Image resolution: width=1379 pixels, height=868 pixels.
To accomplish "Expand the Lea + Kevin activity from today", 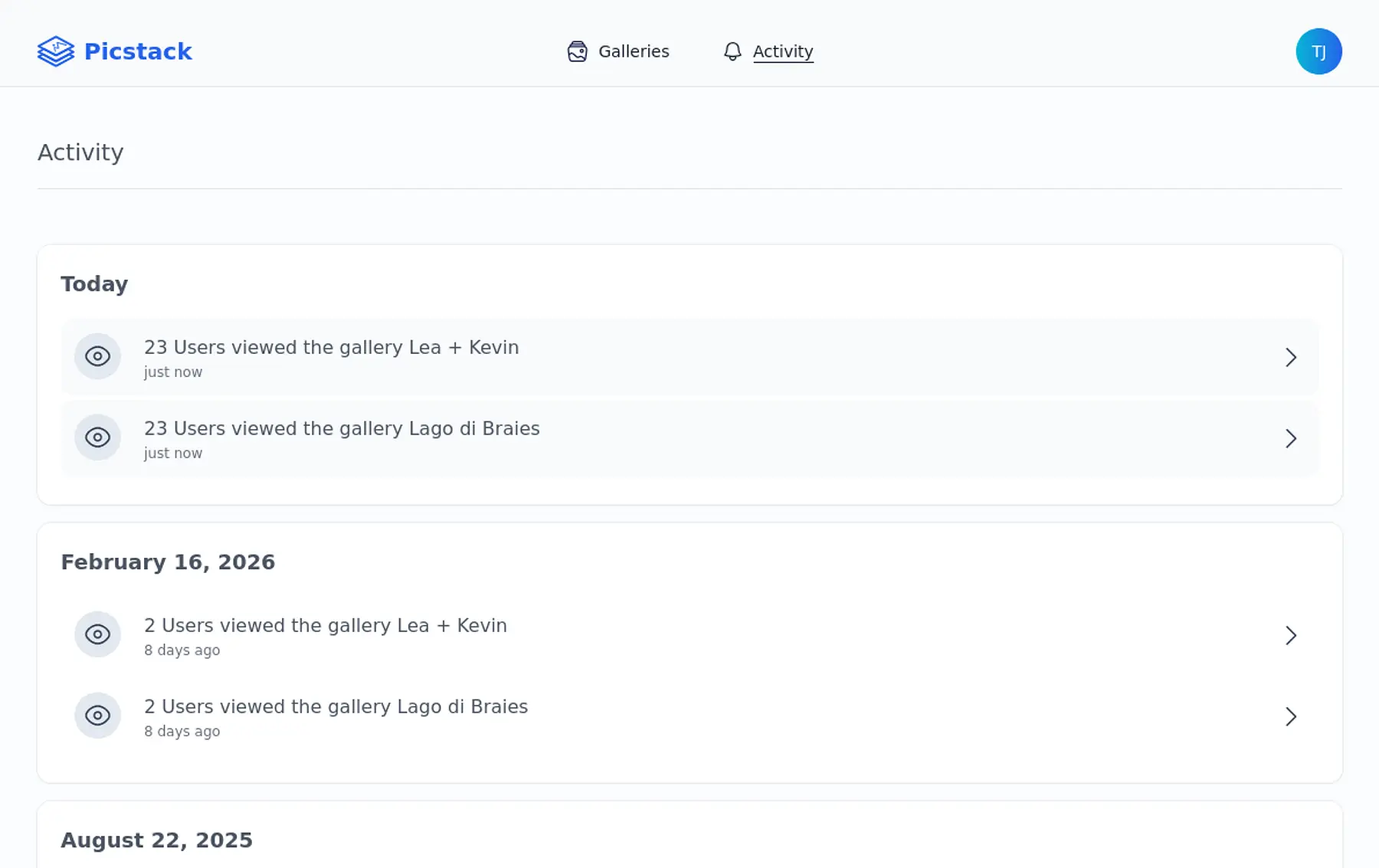I will [x=1291, y=357].
